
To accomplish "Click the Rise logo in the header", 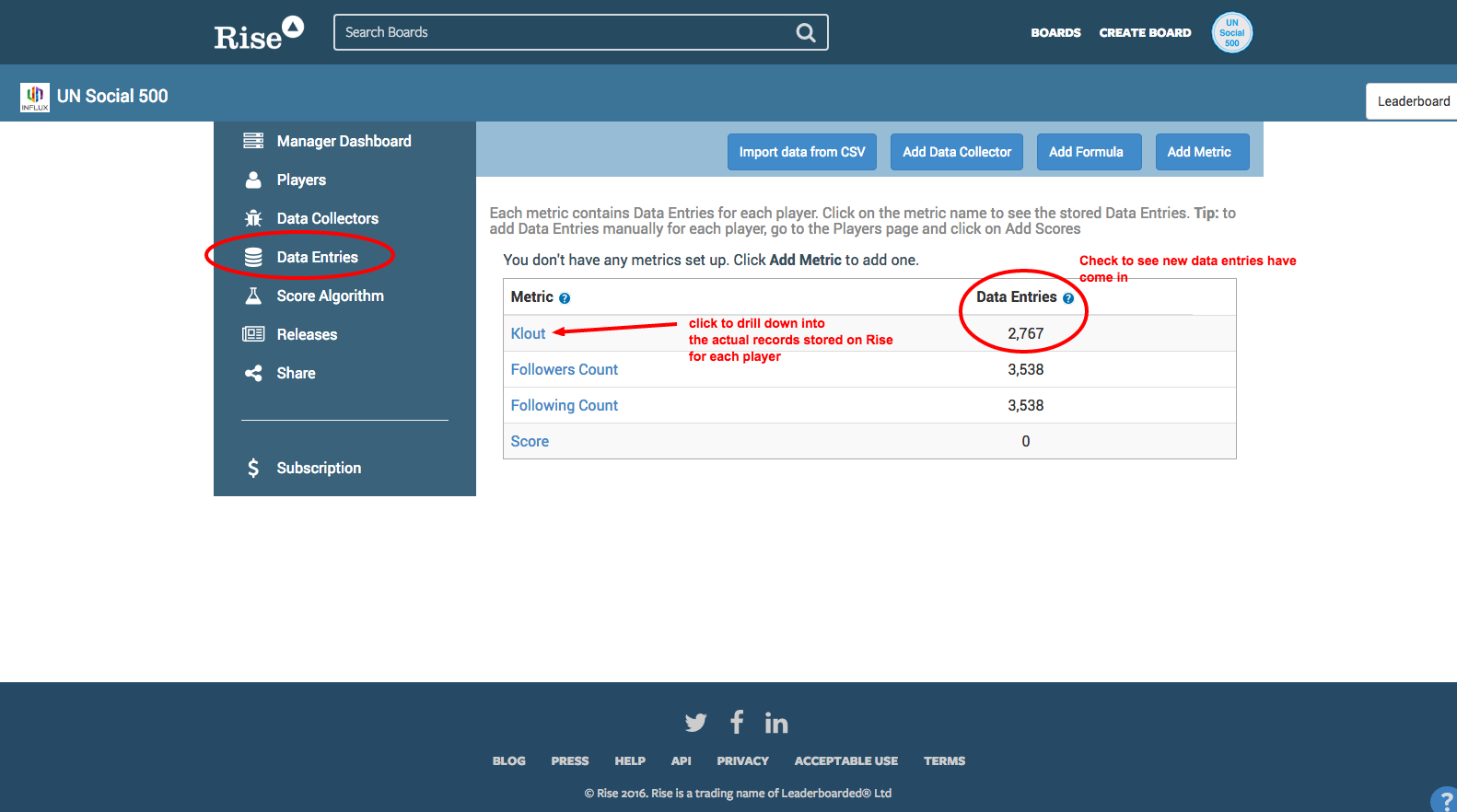I will pyautogui.click(x=259, y=33).
